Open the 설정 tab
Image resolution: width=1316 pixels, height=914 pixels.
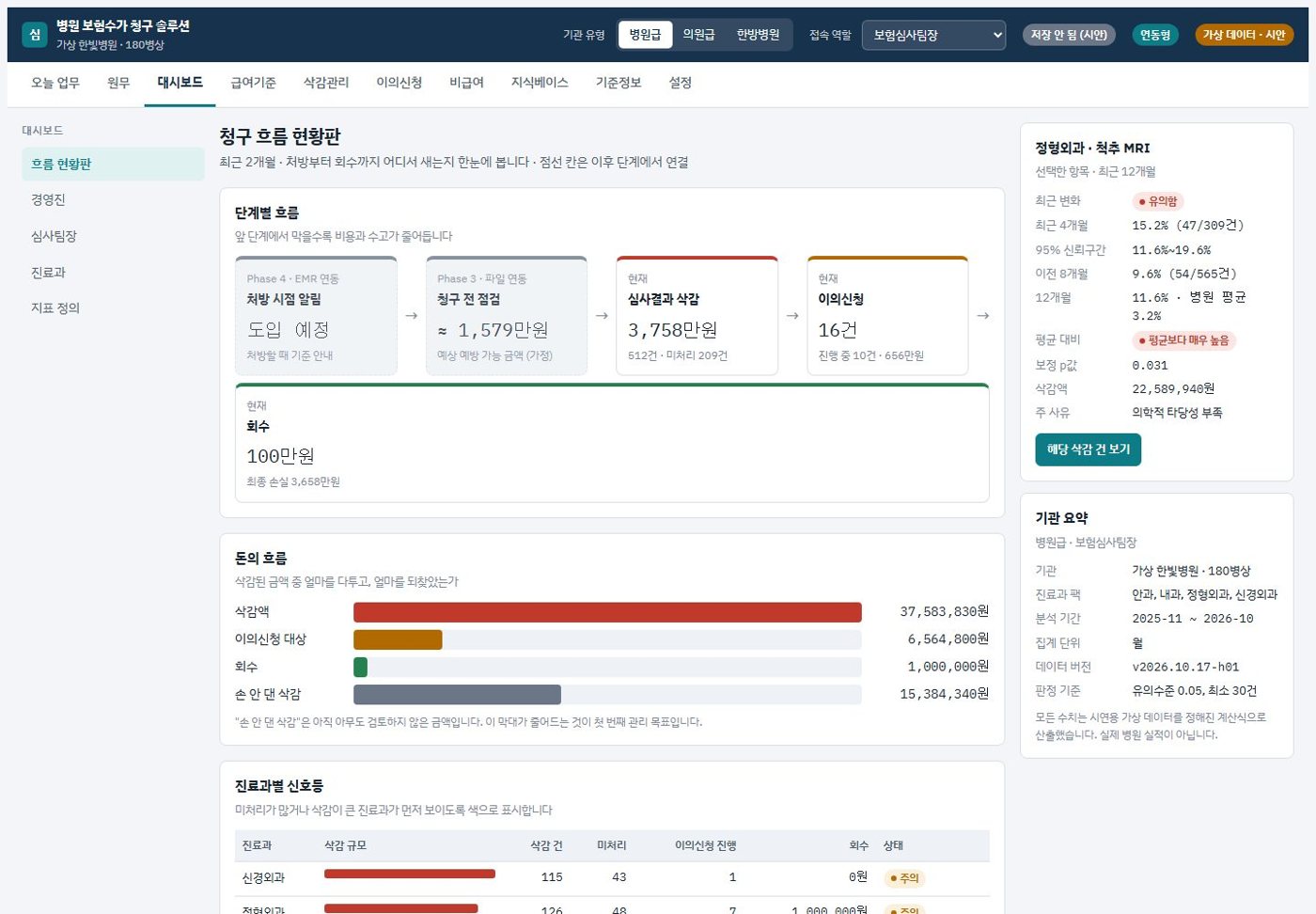coord(680,83)
